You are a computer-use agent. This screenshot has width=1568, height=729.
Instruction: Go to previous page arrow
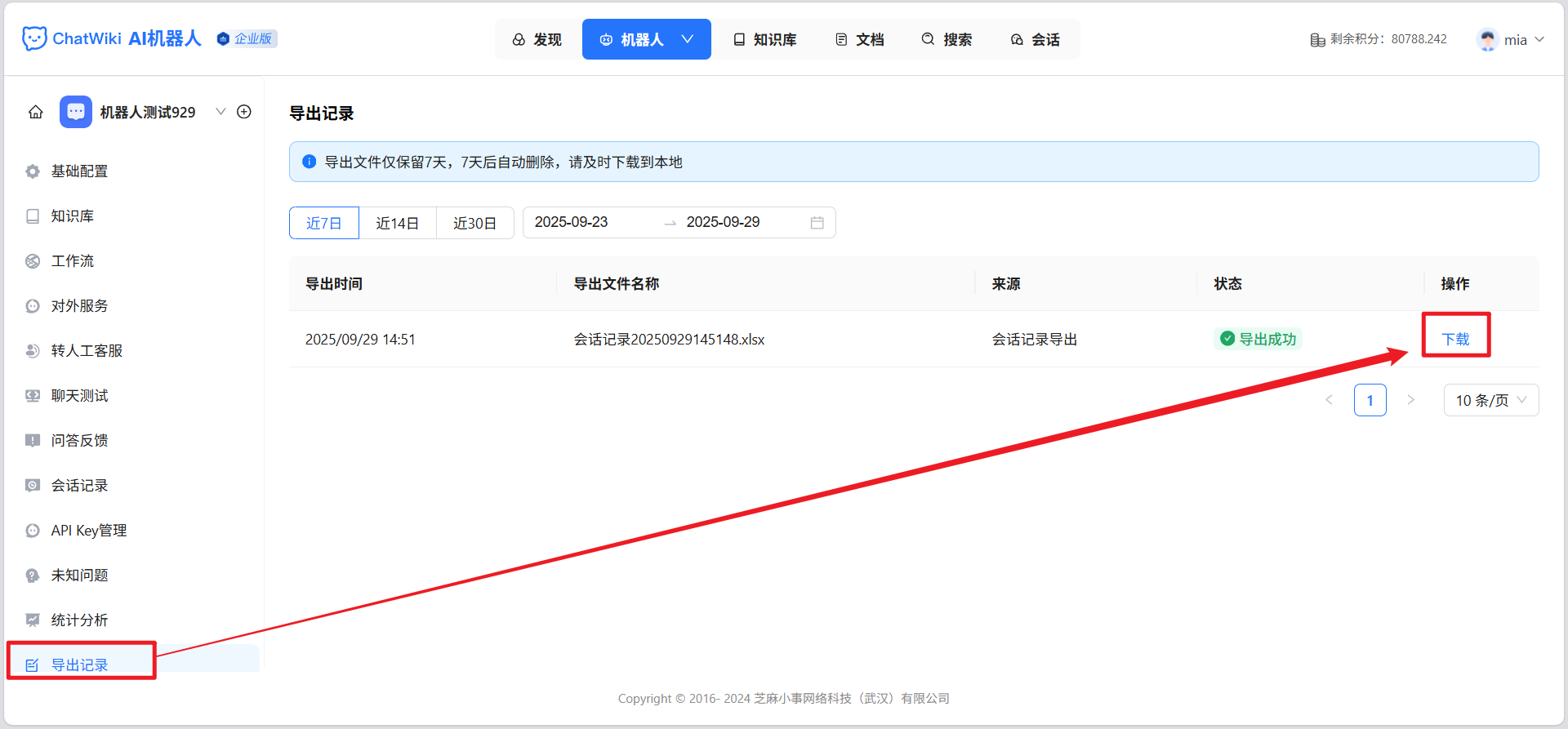pyautogui.click(x=1329, y=400)
